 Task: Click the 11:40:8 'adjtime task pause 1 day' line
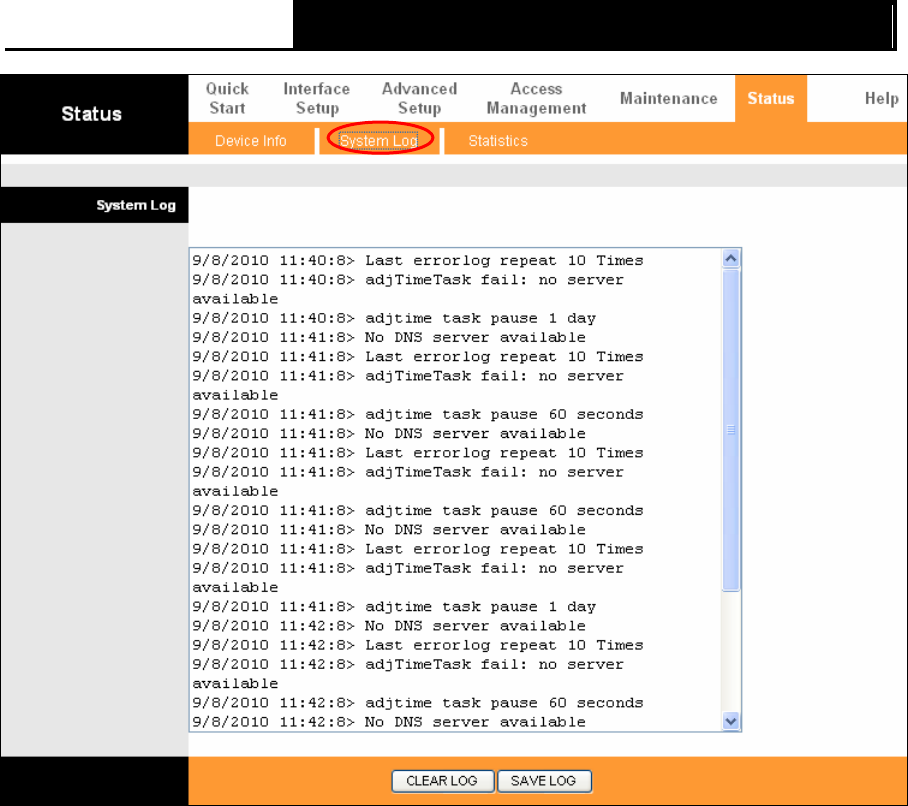(394, 318)
